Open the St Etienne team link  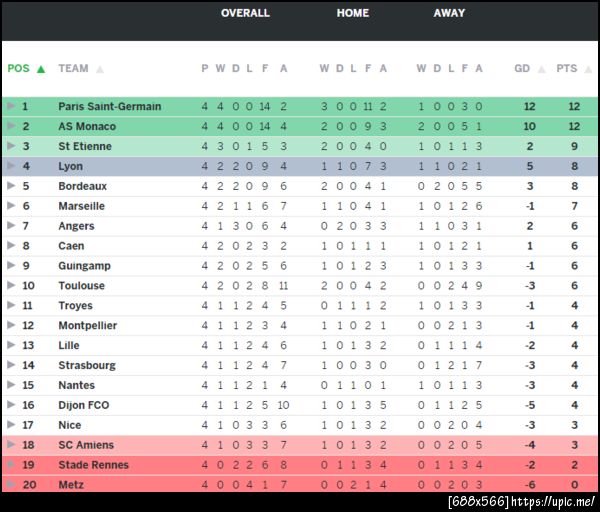pyautogui.click(x=85, y=146)
